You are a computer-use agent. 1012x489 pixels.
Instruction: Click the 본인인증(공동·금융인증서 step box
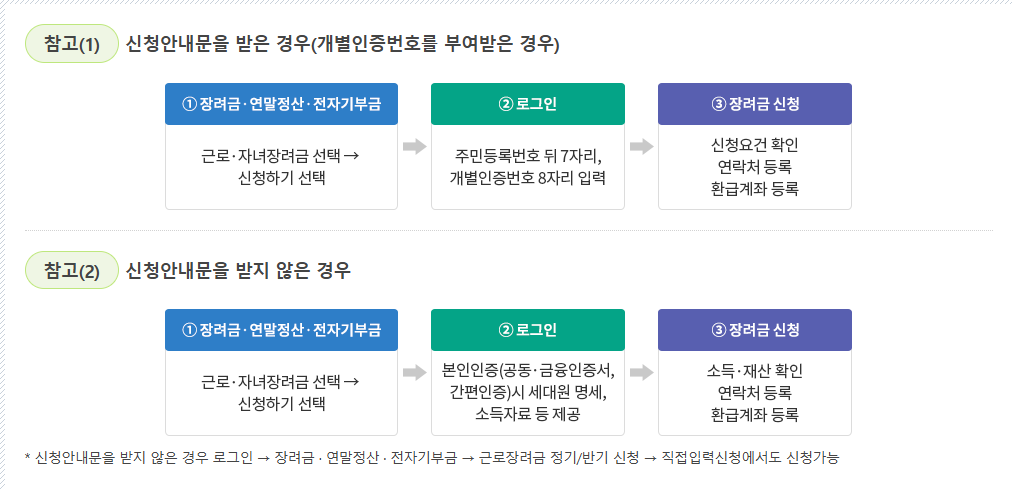[528, 393]
